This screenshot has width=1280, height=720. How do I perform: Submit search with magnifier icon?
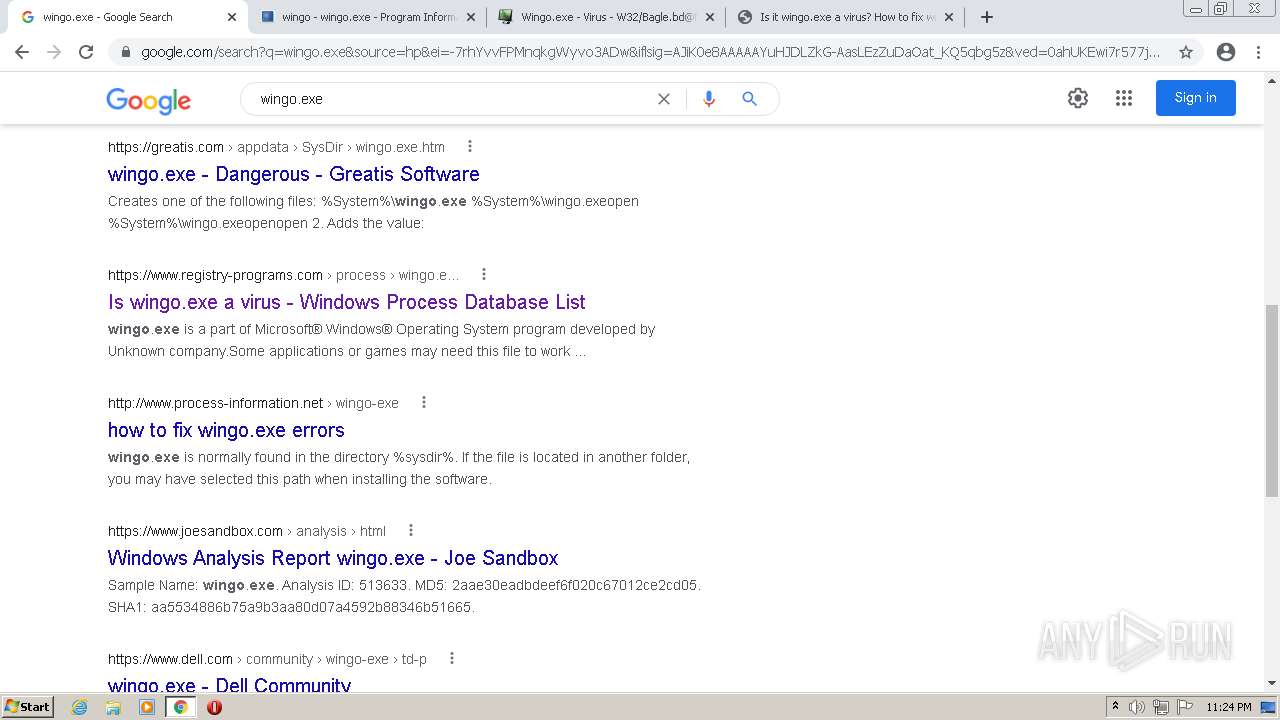point(749,99)
